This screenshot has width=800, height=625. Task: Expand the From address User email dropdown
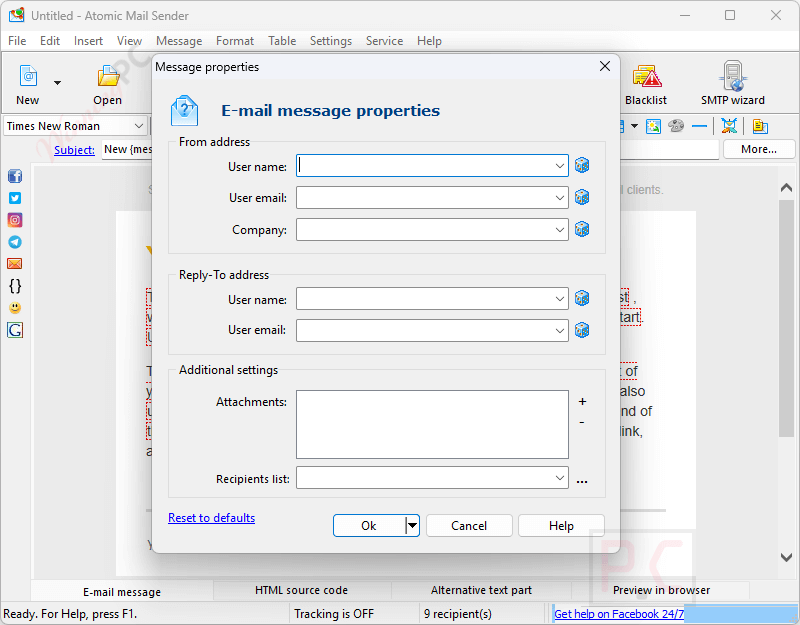tap(560, 197)
